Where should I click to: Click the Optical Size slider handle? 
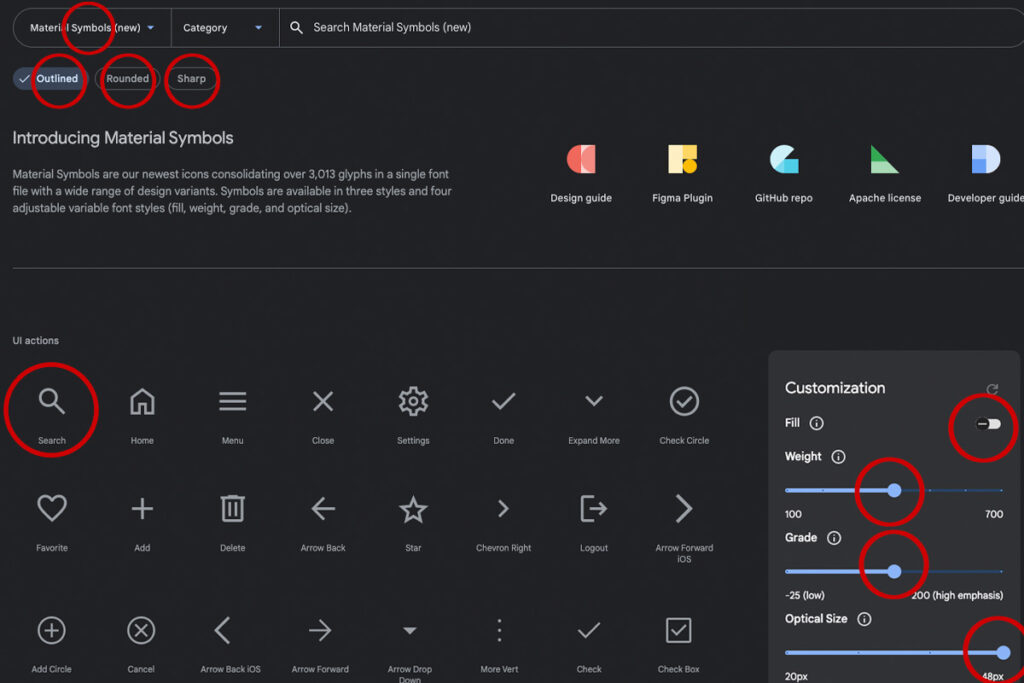[x=1003, y=652]
